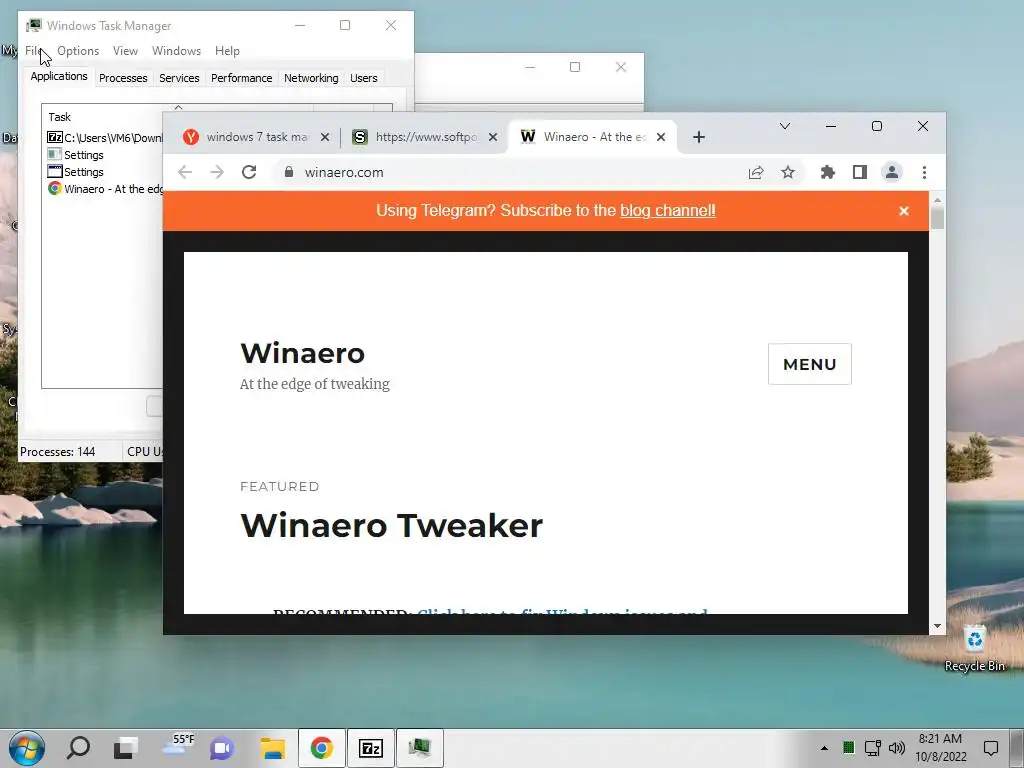Open the volume speaker tray icon

897,748
